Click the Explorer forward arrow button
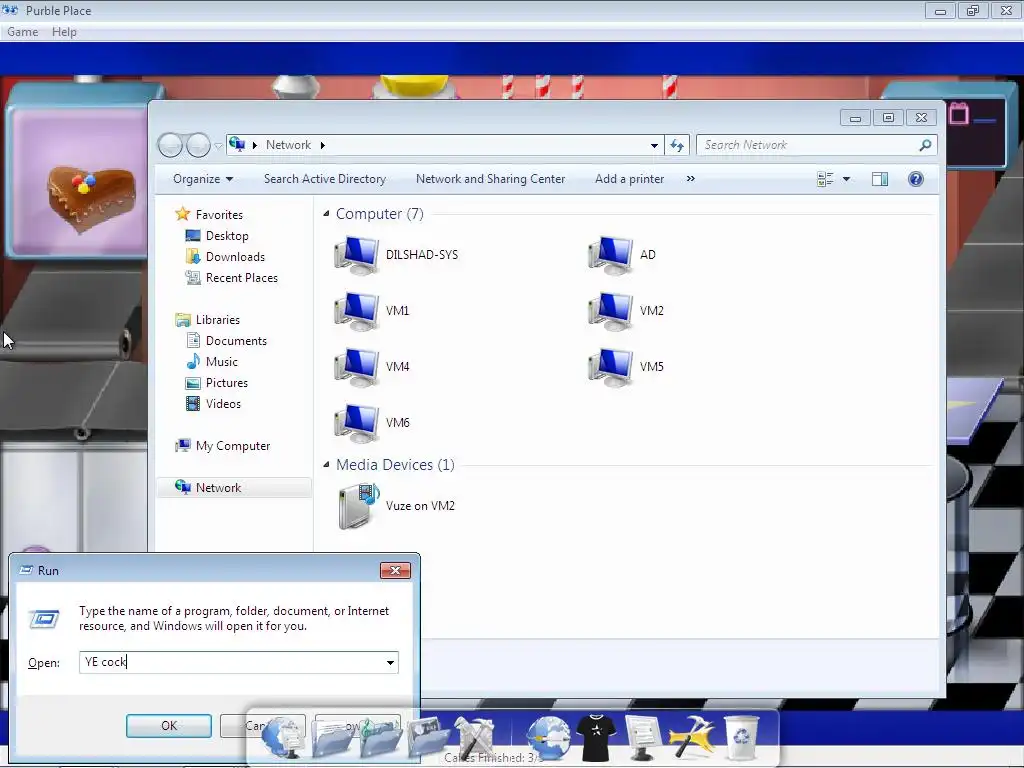Image resolution: width=1024 pixels, height=768 pixels. [198, 145]
